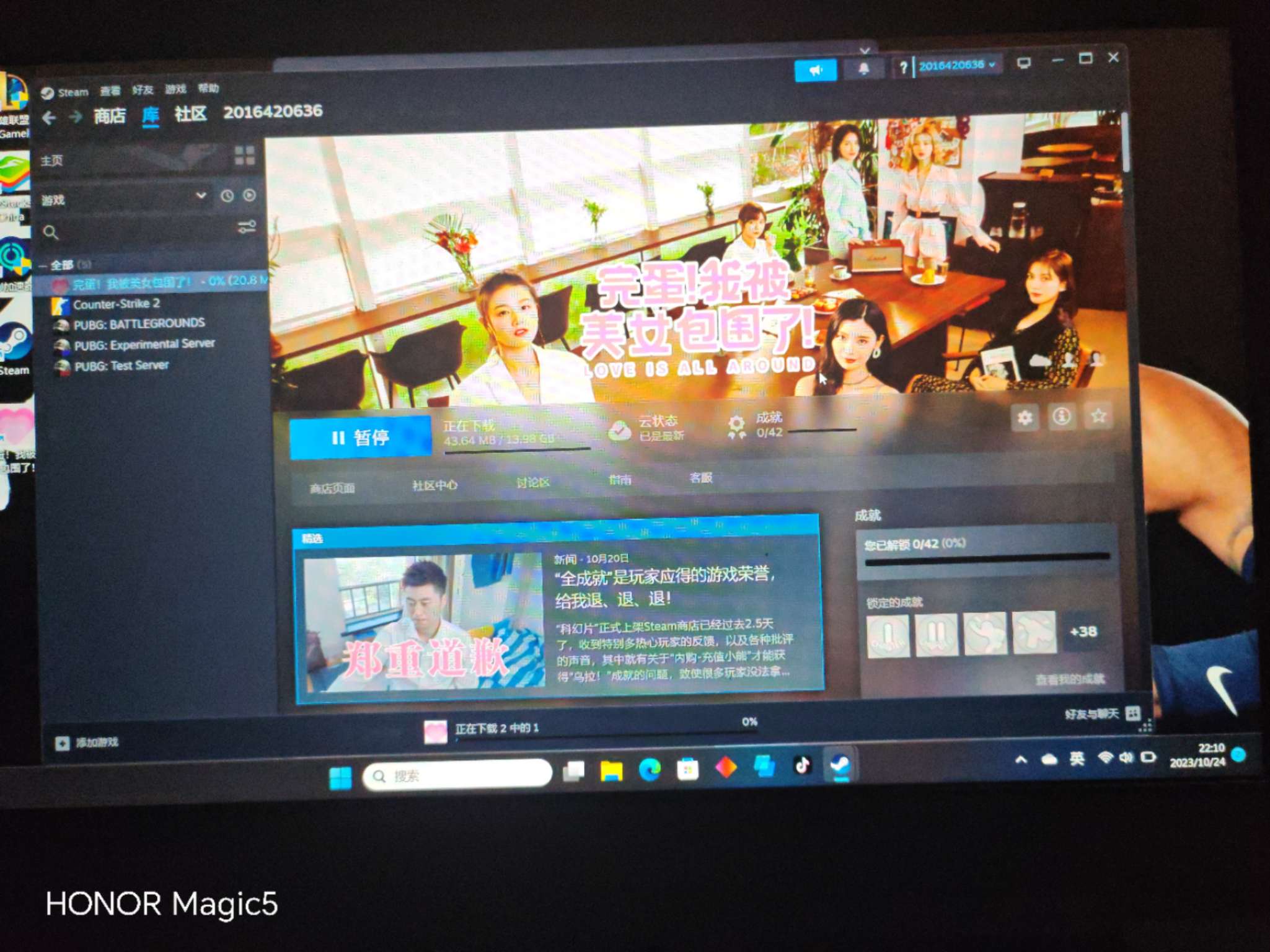This screenshot has height=952, width=1270.
Task: Open 指南 guides link
Action: point(620,480)
